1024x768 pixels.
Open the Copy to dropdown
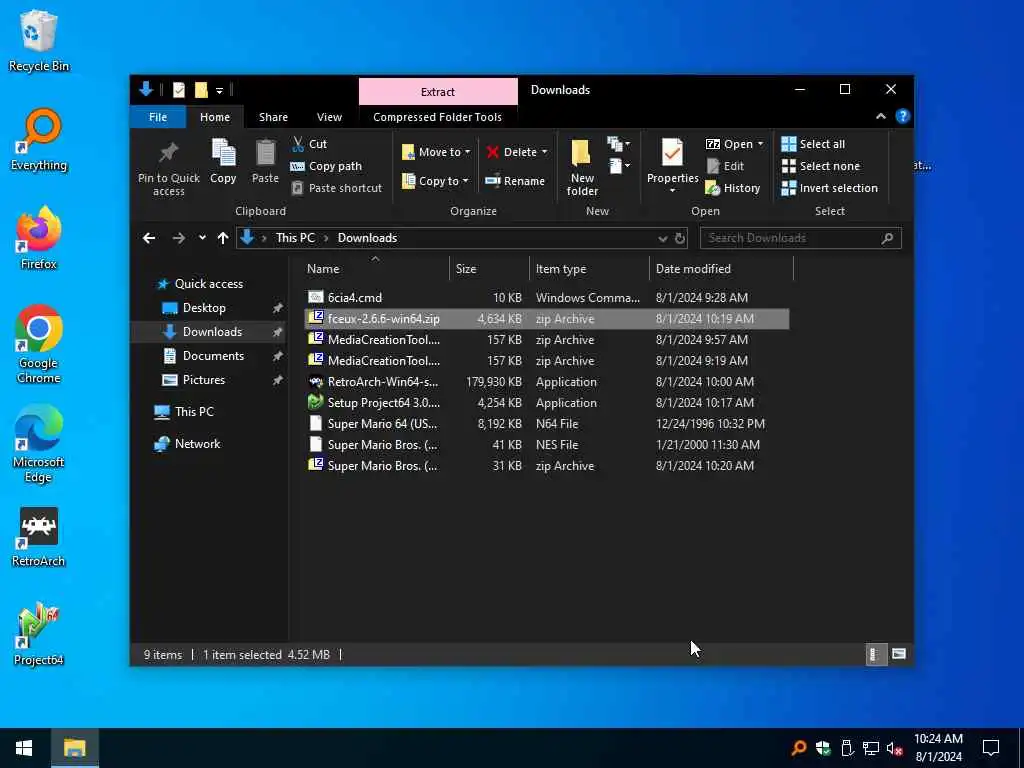pyautogui.click(x=435, y=181)
